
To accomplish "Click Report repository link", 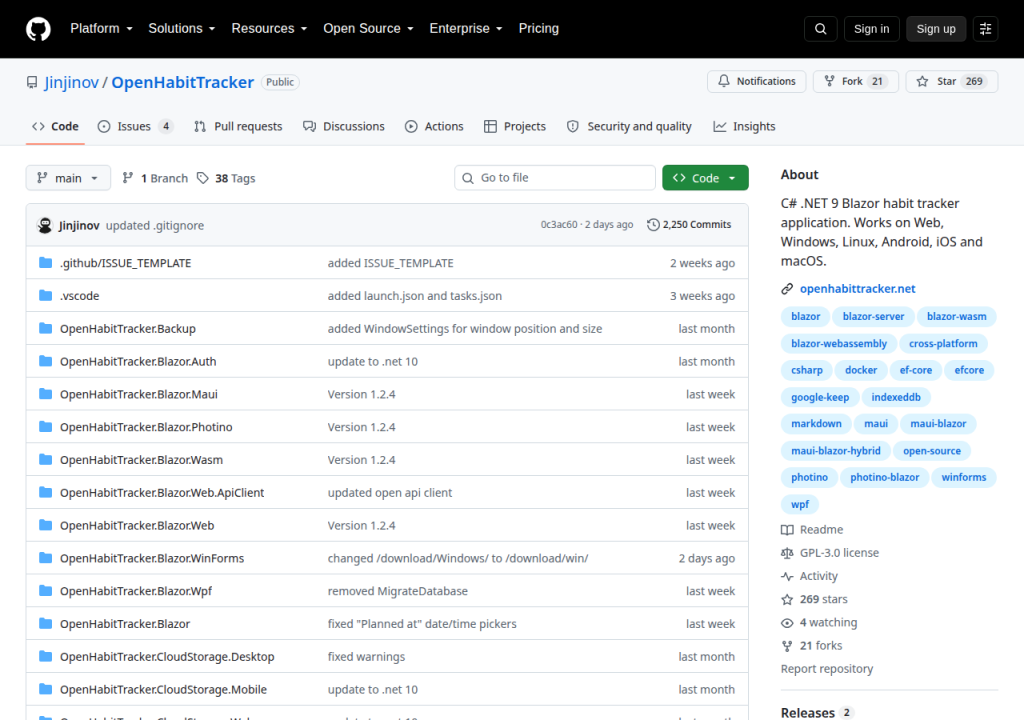I will [x=827, y=669].
